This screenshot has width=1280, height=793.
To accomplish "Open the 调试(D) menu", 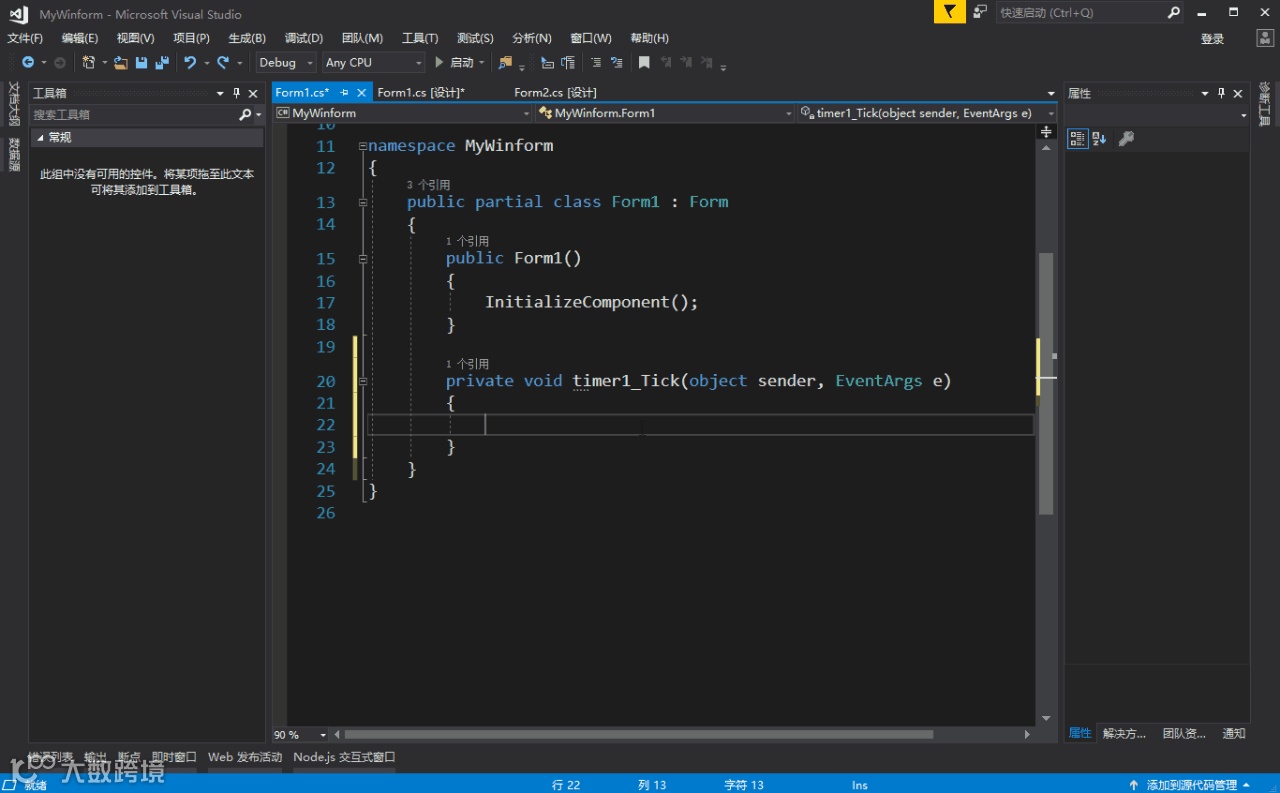I will point(304,38).
